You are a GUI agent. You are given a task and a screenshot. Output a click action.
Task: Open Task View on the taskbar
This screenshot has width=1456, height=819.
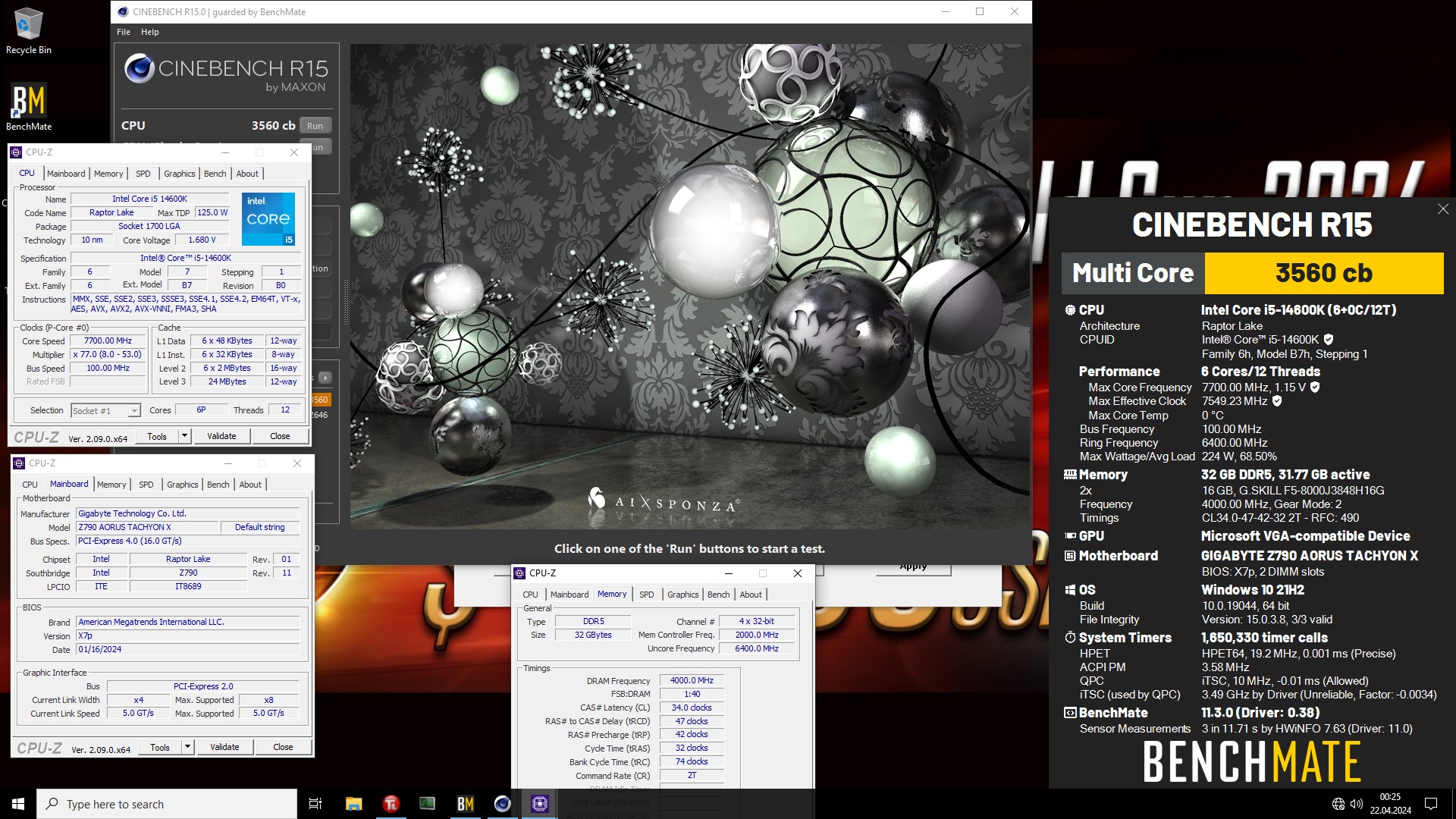315,804
